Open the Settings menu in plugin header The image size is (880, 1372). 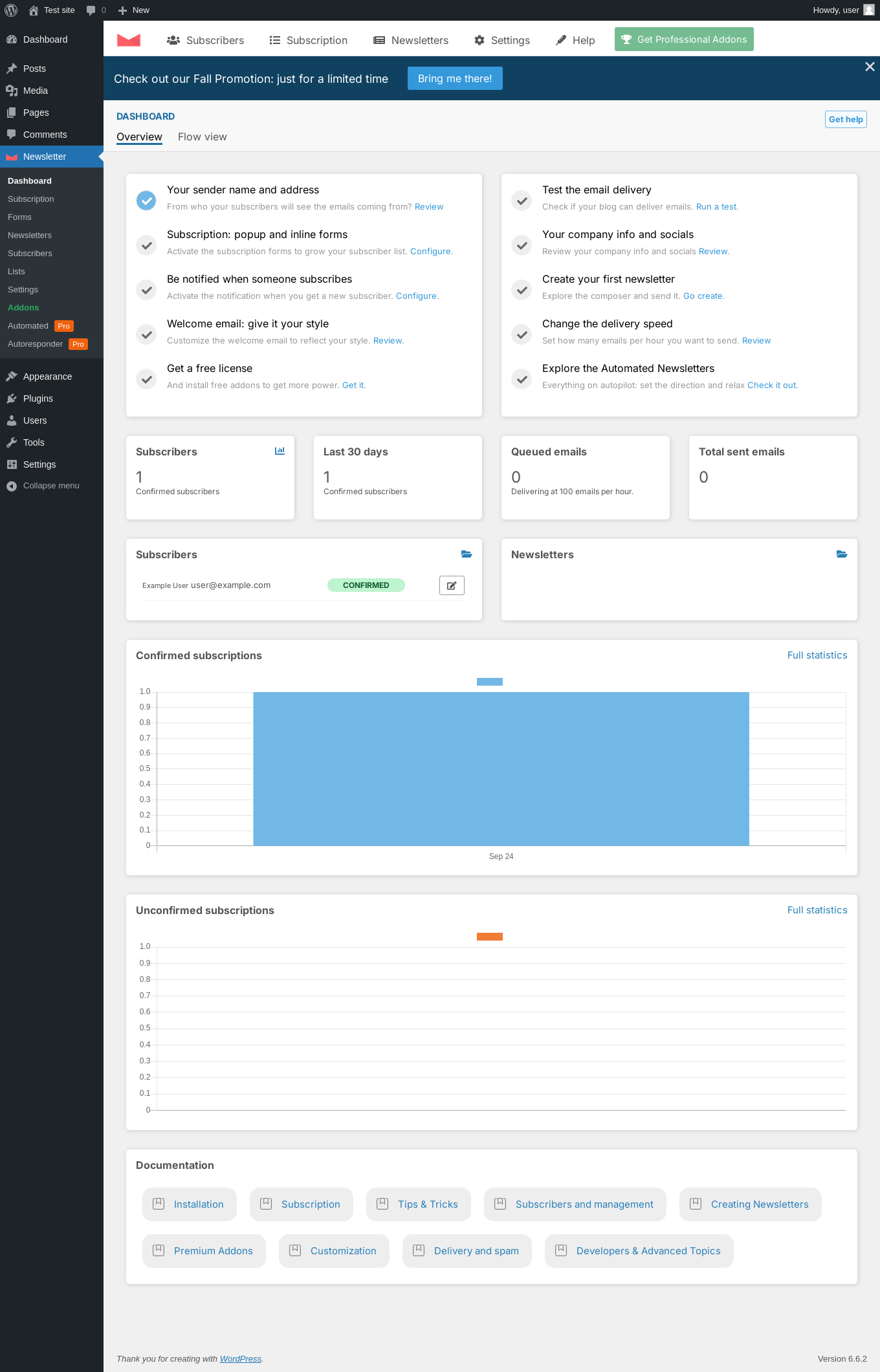click(502, 40)
